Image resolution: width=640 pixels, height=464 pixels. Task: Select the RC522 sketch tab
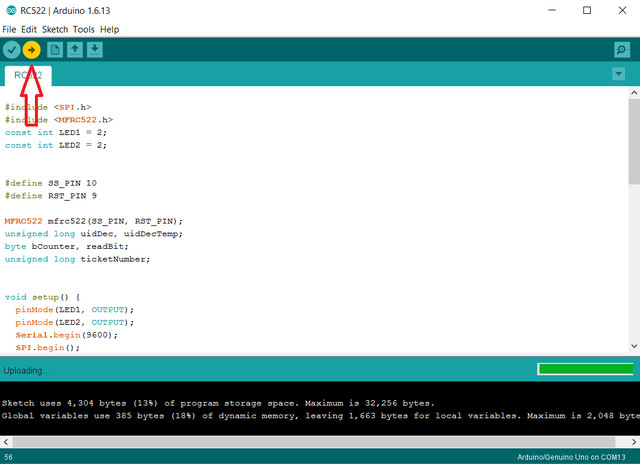(27, 76)
